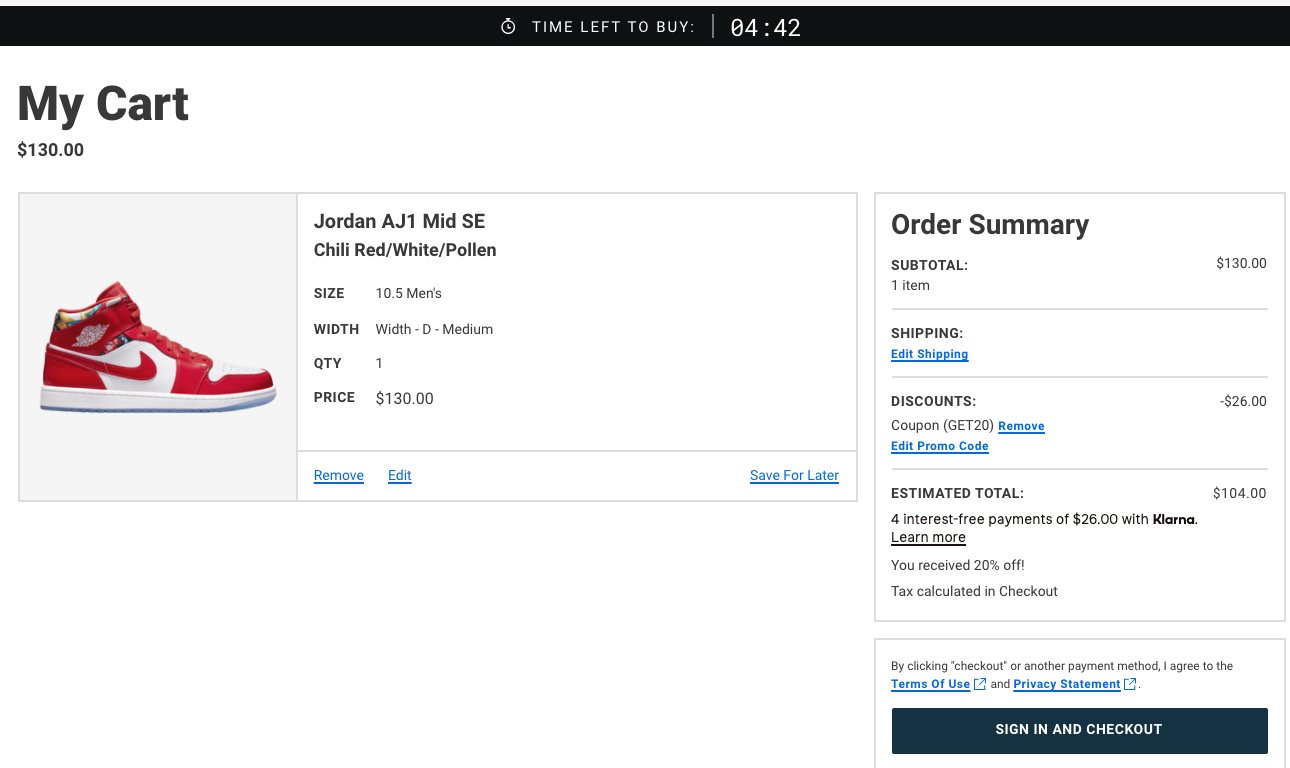Viewport: 1290px width, 768px height.
Task: Edit the Jordan AJ1 Mid SE cart item
Action: tap(400, 475)
